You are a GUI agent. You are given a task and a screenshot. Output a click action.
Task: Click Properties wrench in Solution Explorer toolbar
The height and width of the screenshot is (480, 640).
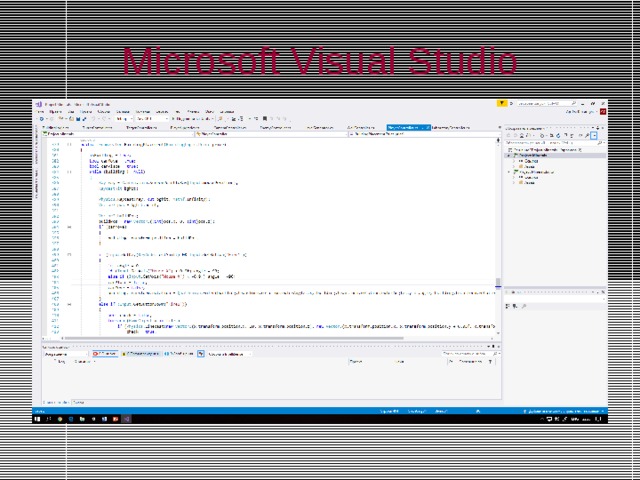pos(587,136)
